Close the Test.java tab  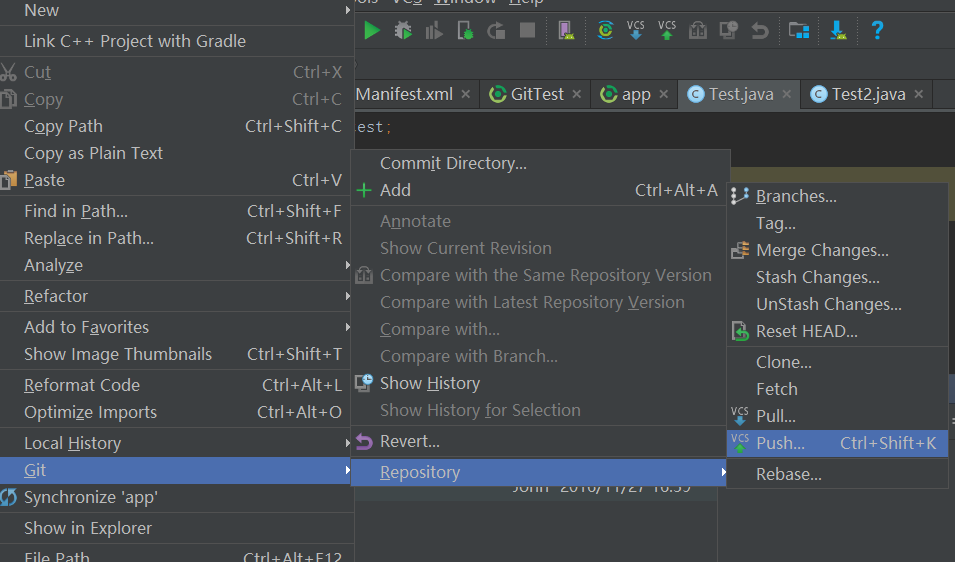[787, 94]
